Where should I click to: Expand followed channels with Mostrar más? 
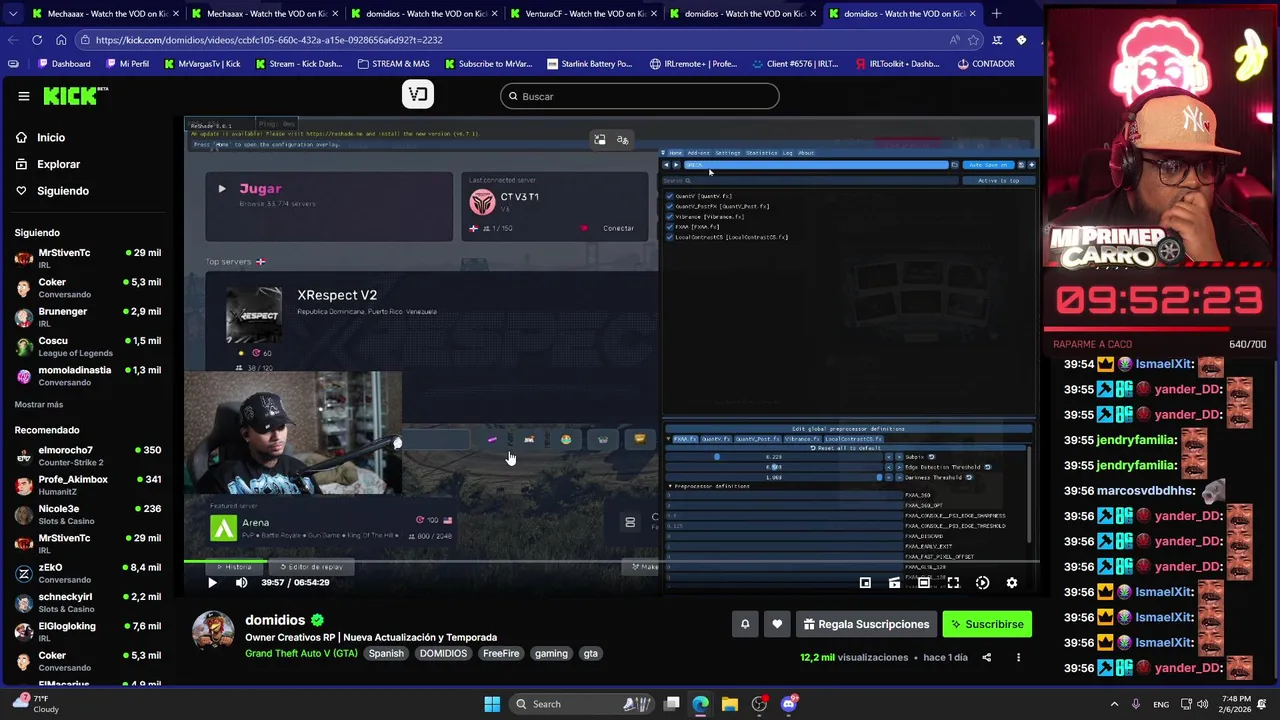pyautogui.click(x=38, y=404)
